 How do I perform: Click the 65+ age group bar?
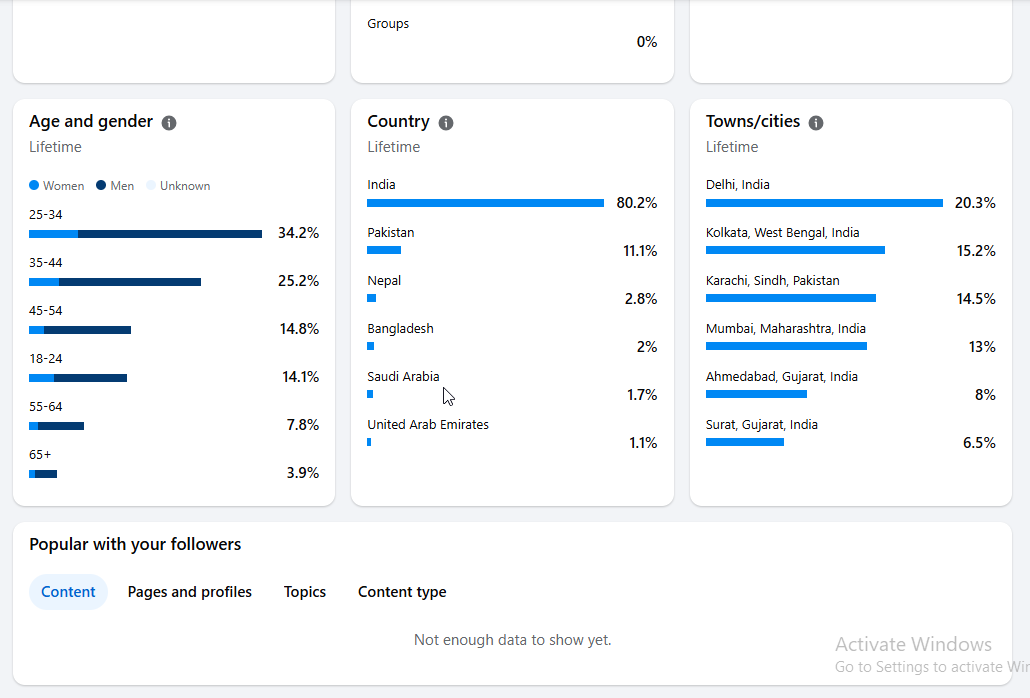click(x=43, y=473)
